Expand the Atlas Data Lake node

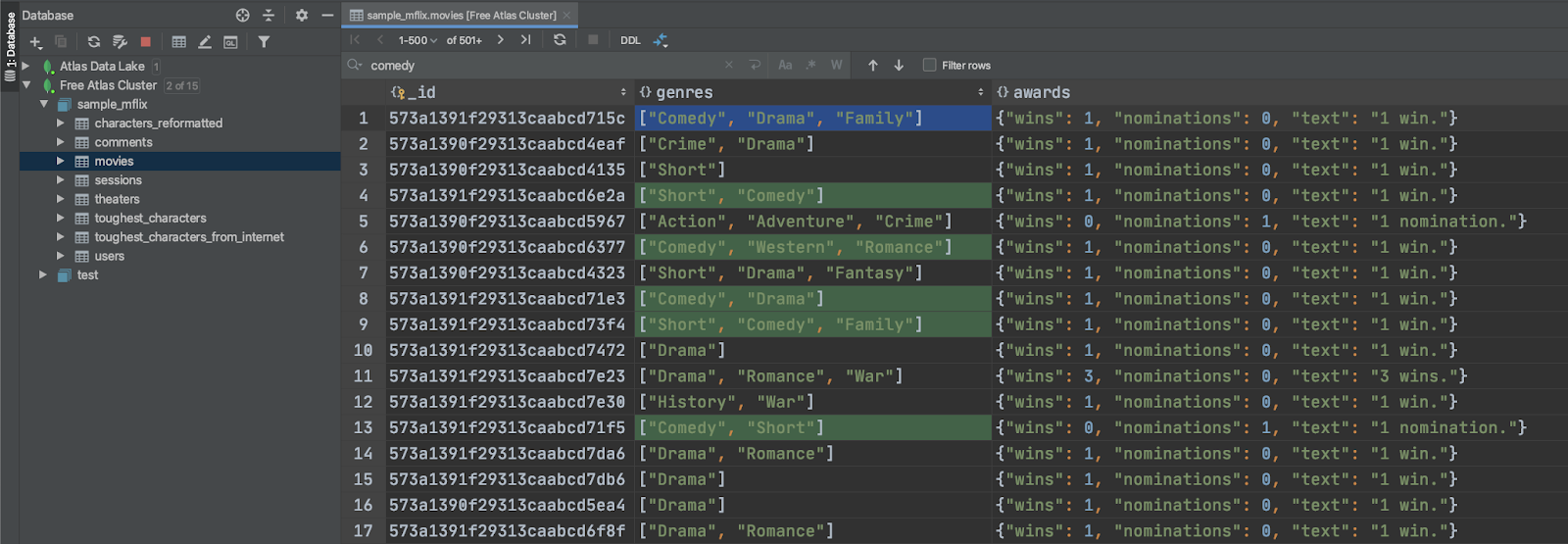coord(25,67)
